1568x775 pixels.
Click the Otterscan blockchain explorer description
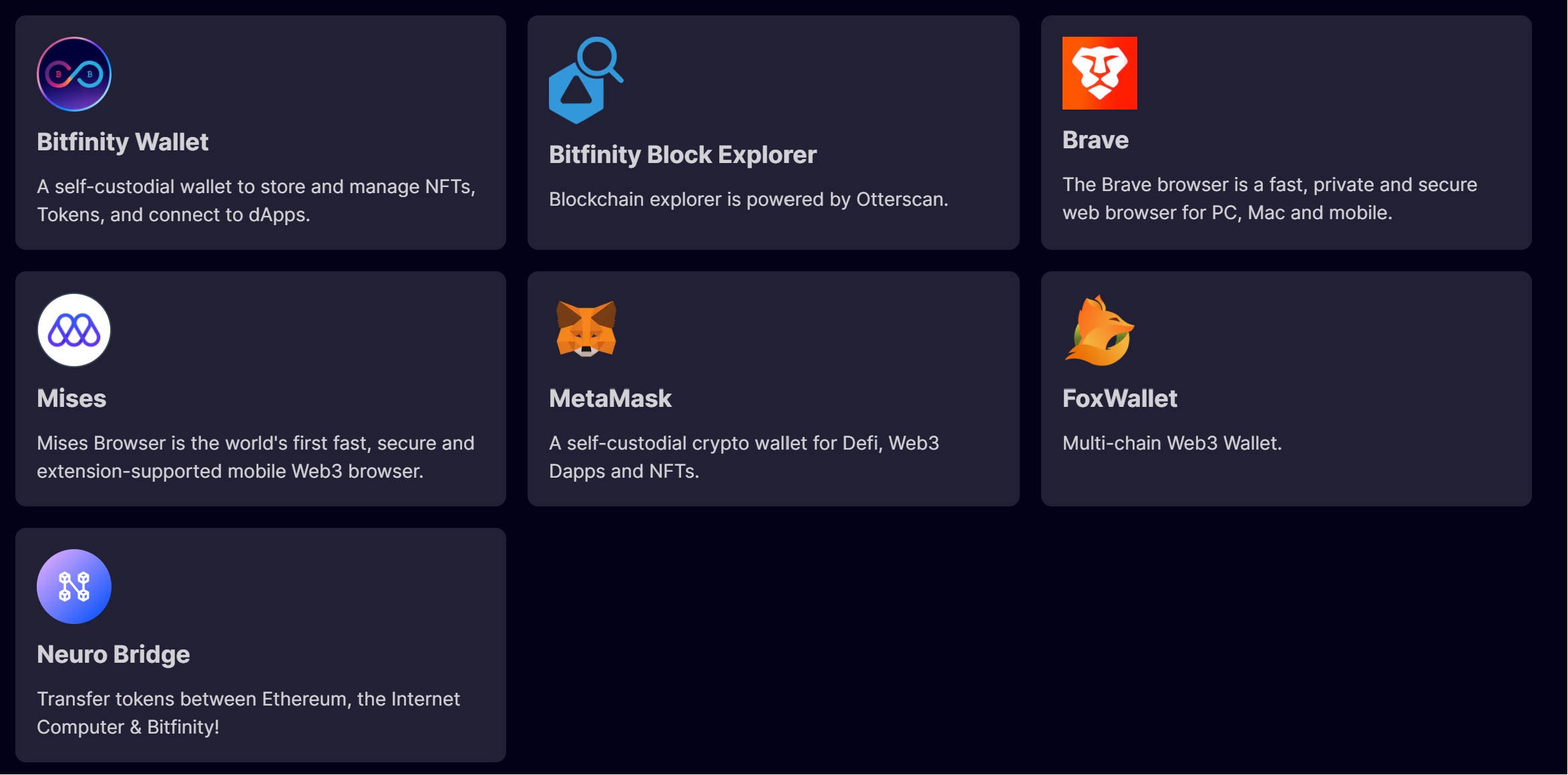(748, 199)
